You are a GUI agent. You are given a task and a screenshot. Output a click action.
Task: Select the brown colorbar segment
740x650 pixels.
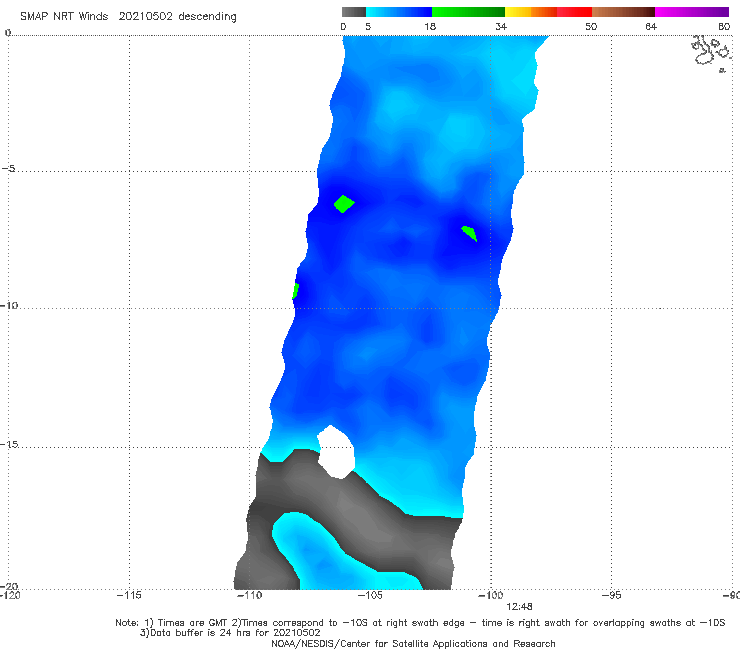click(623, 12)
